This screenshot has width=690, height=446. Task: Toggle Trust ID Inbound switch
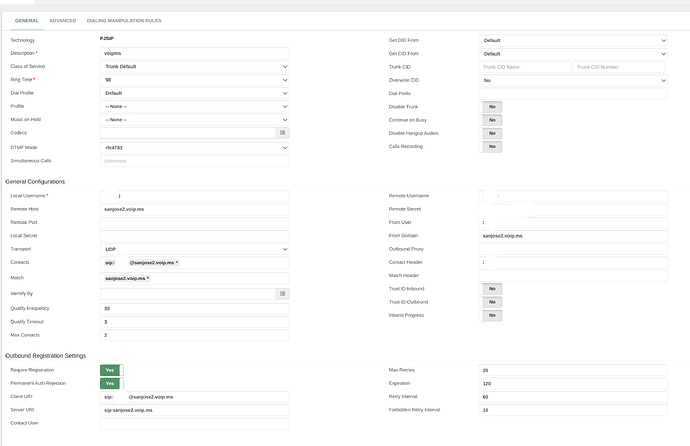tap(493, 289)
